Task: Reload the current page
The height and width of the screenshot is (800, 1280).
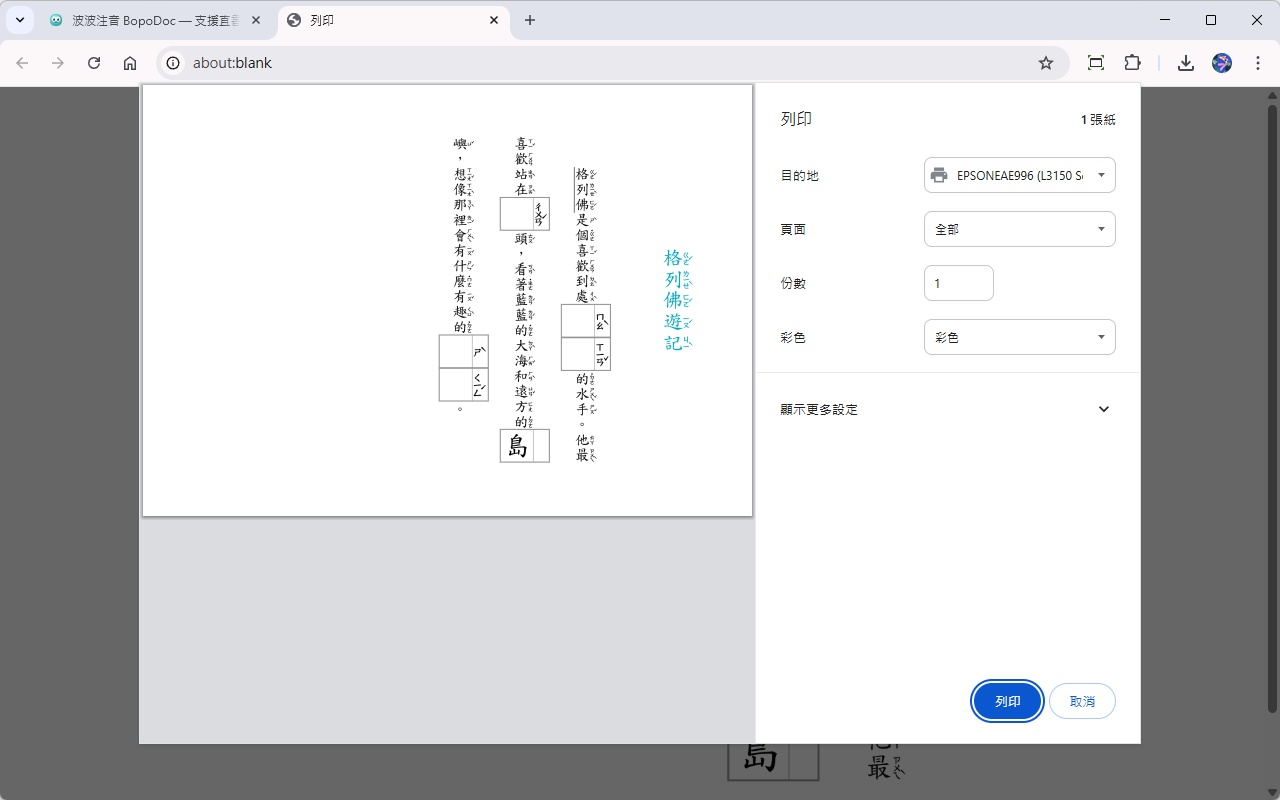Action: (93, 62)
